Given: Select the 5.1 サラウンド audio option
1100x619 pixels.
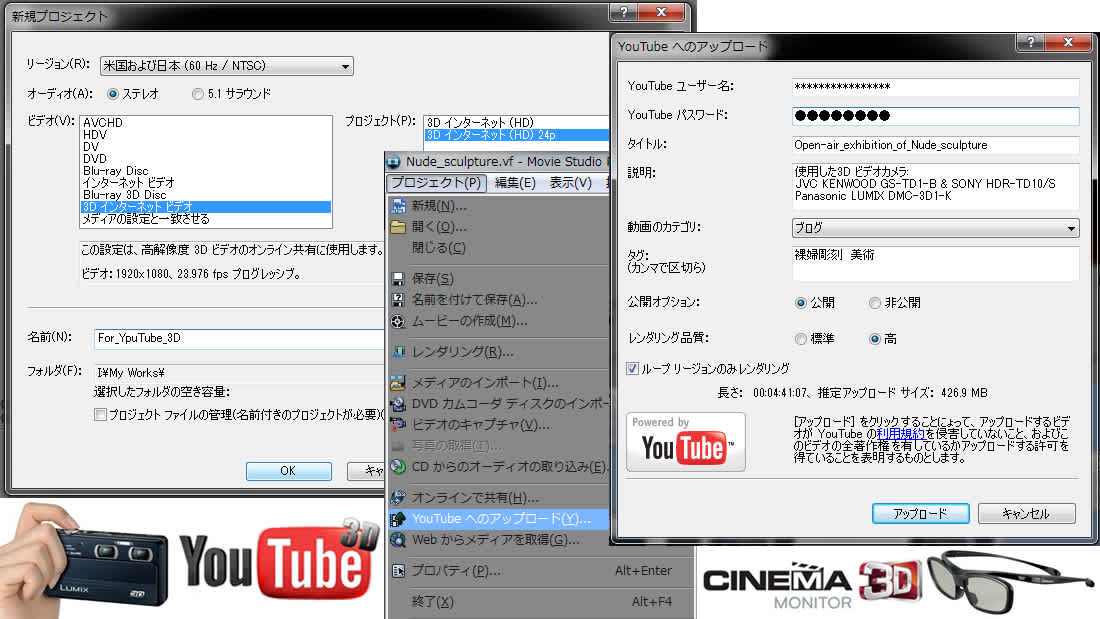Looking at the screenshot, I should (x=198, y=94).
